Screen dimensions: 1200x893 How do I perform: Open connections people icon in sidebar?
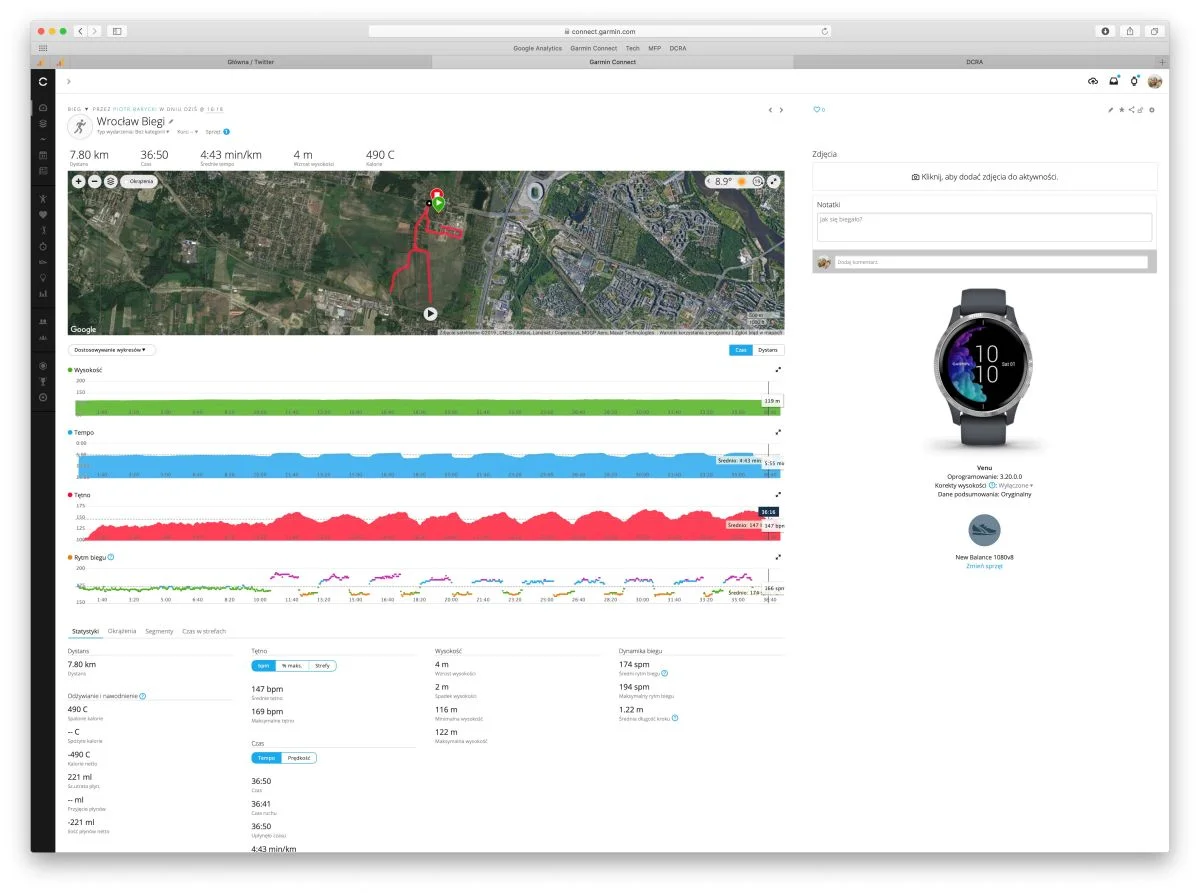(43, 321)
